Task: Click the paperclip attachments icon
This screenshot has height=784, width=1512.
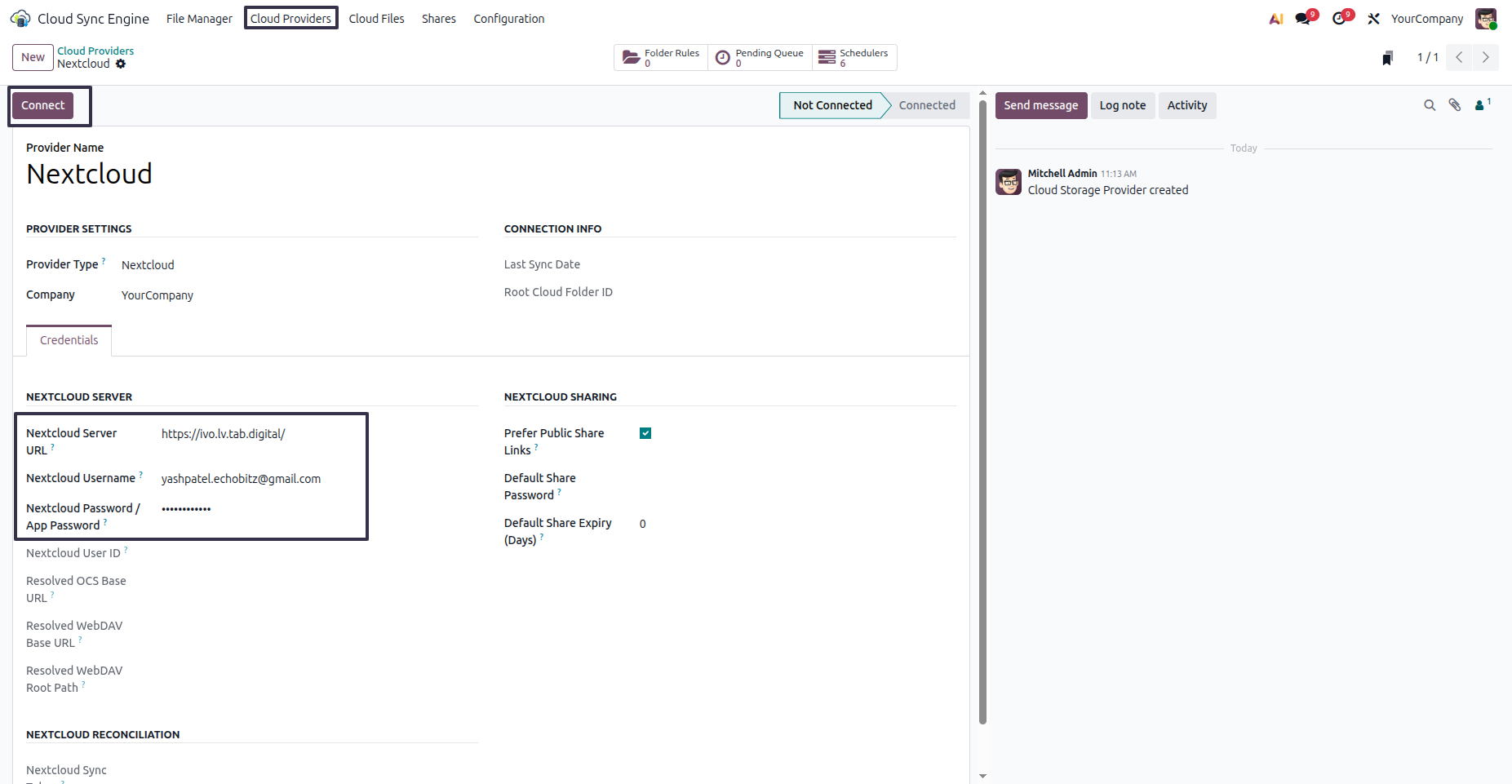Action: (x=1455, y=105)
